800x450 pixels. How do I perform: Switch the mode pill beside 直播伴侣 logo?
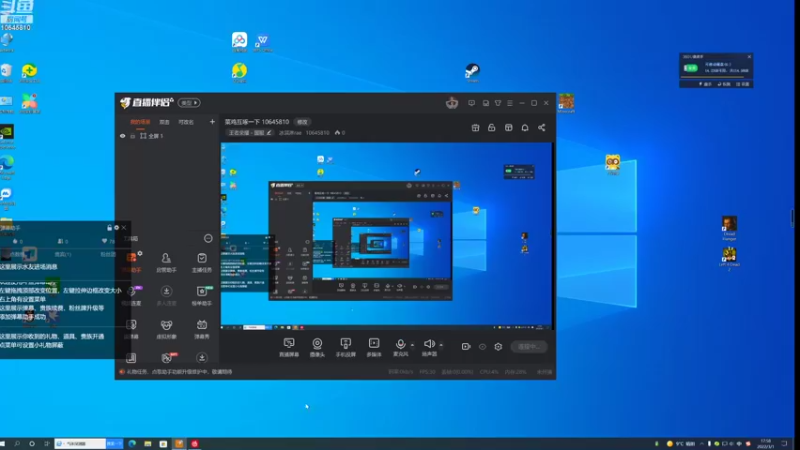click(189, 103)
